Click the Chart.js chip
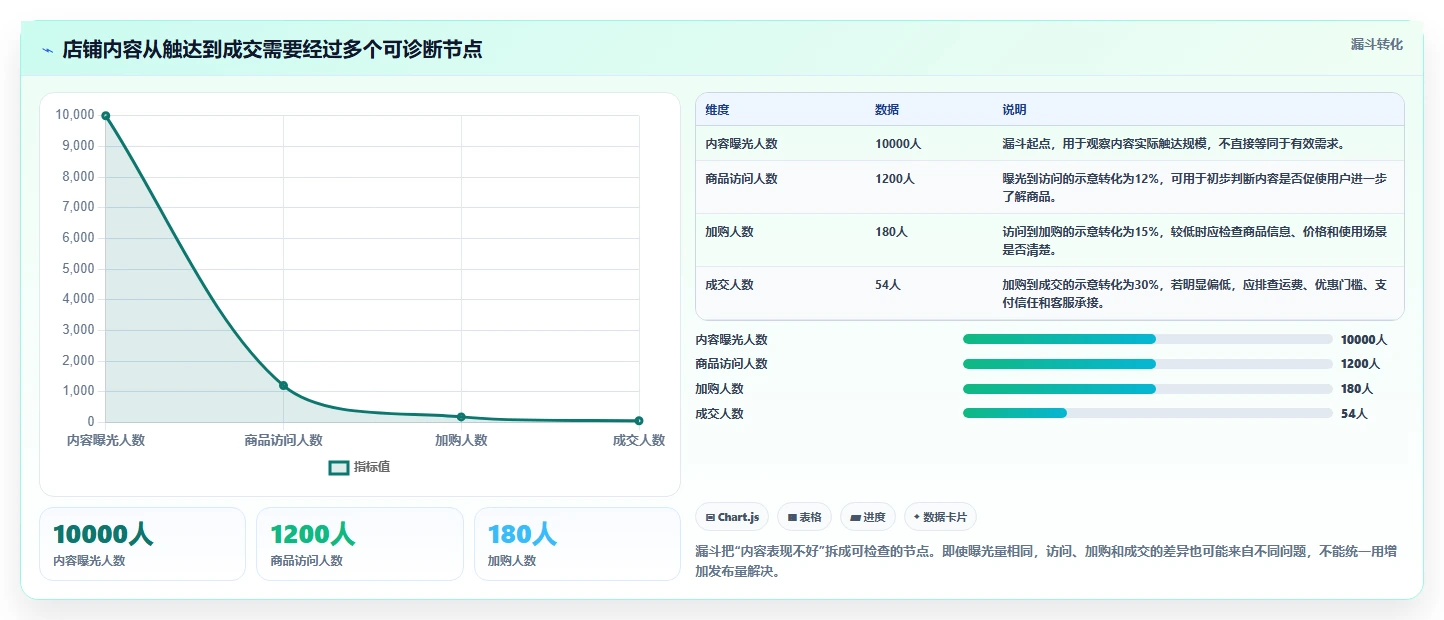Image resolution: width=1444 pixels, height=620 pixels. pos(732,517)
